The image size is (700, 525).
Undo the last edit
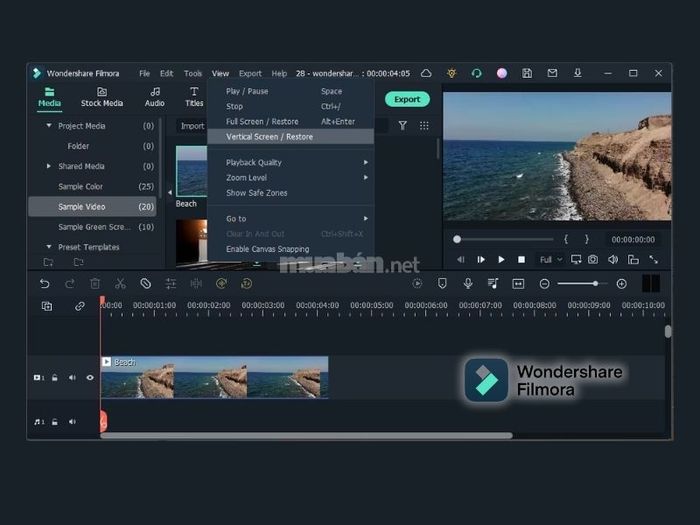[45, 283]
